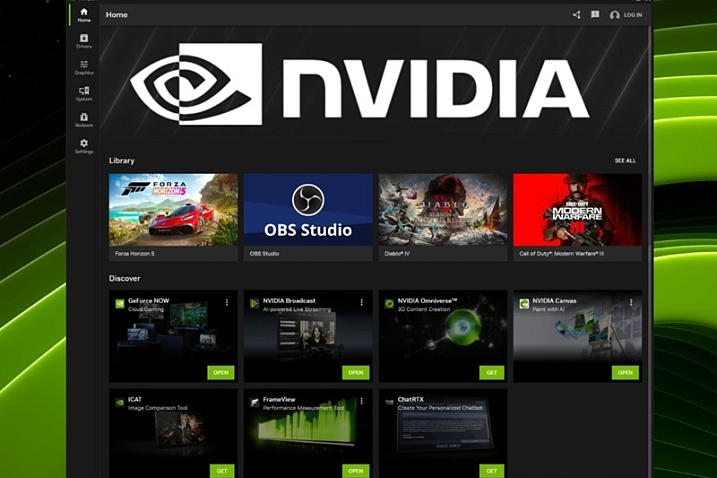Click the feedback icon in the top bar

pyautogui.click(x=595, y=15)
